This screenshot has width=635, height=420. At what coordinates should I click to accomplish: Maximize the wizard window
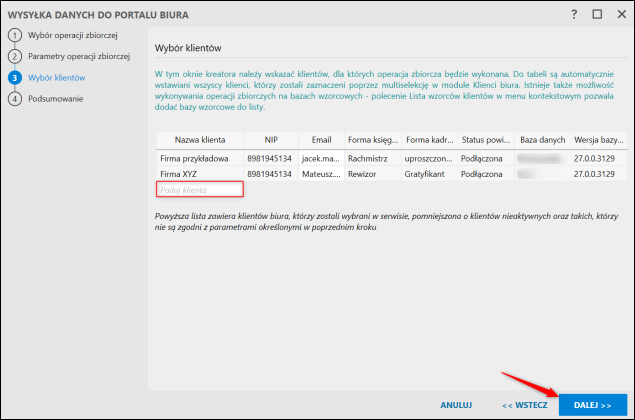click(x=597, y=15)
